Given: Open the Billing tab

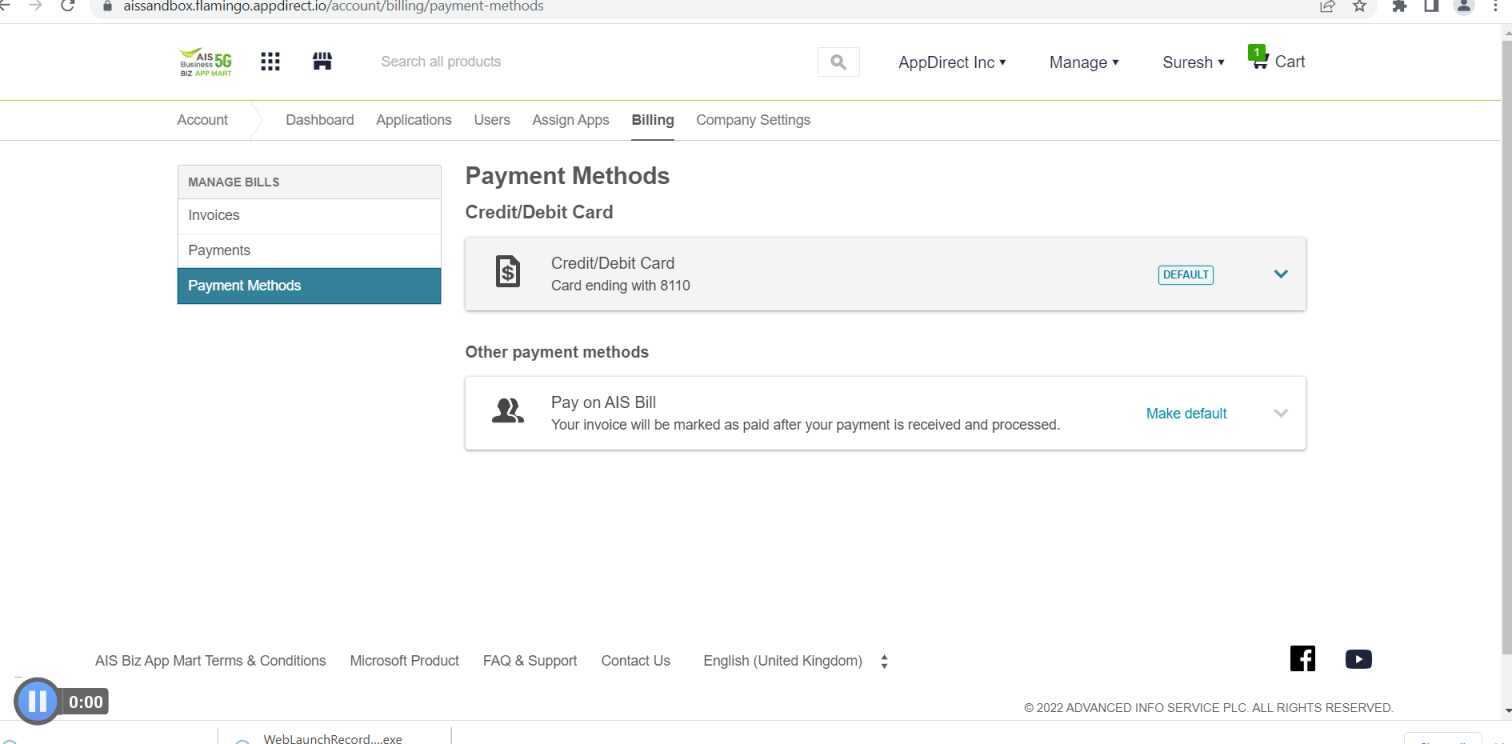Looking at the screenshot, I should (x=652, y=119).
